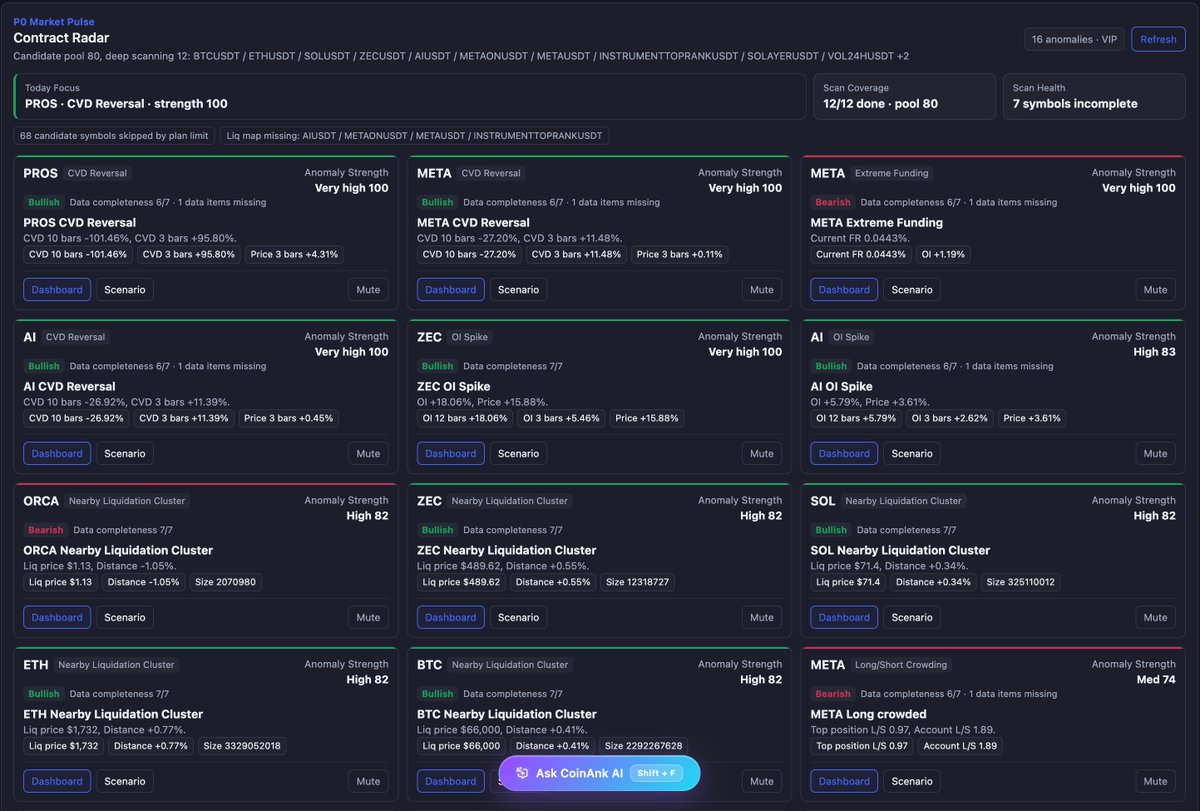Image resolution: width=1200 pixels, height=811 pixels.
Task: Open Dashboard for ETH Liquidation Cluster card
Action: [57, 781]
